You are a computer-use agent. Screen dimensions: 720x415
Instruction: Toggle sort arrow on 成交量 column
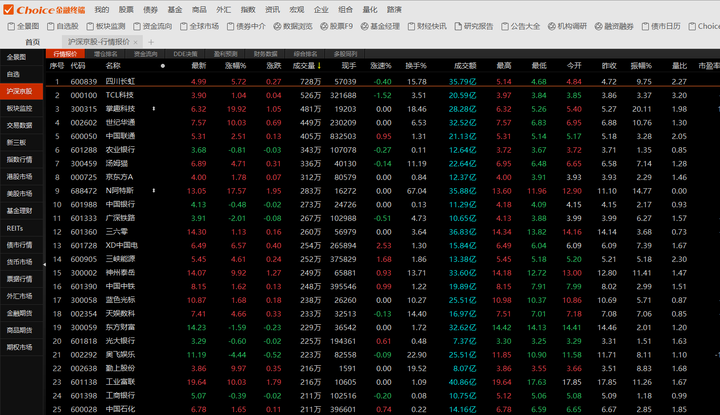319,66
